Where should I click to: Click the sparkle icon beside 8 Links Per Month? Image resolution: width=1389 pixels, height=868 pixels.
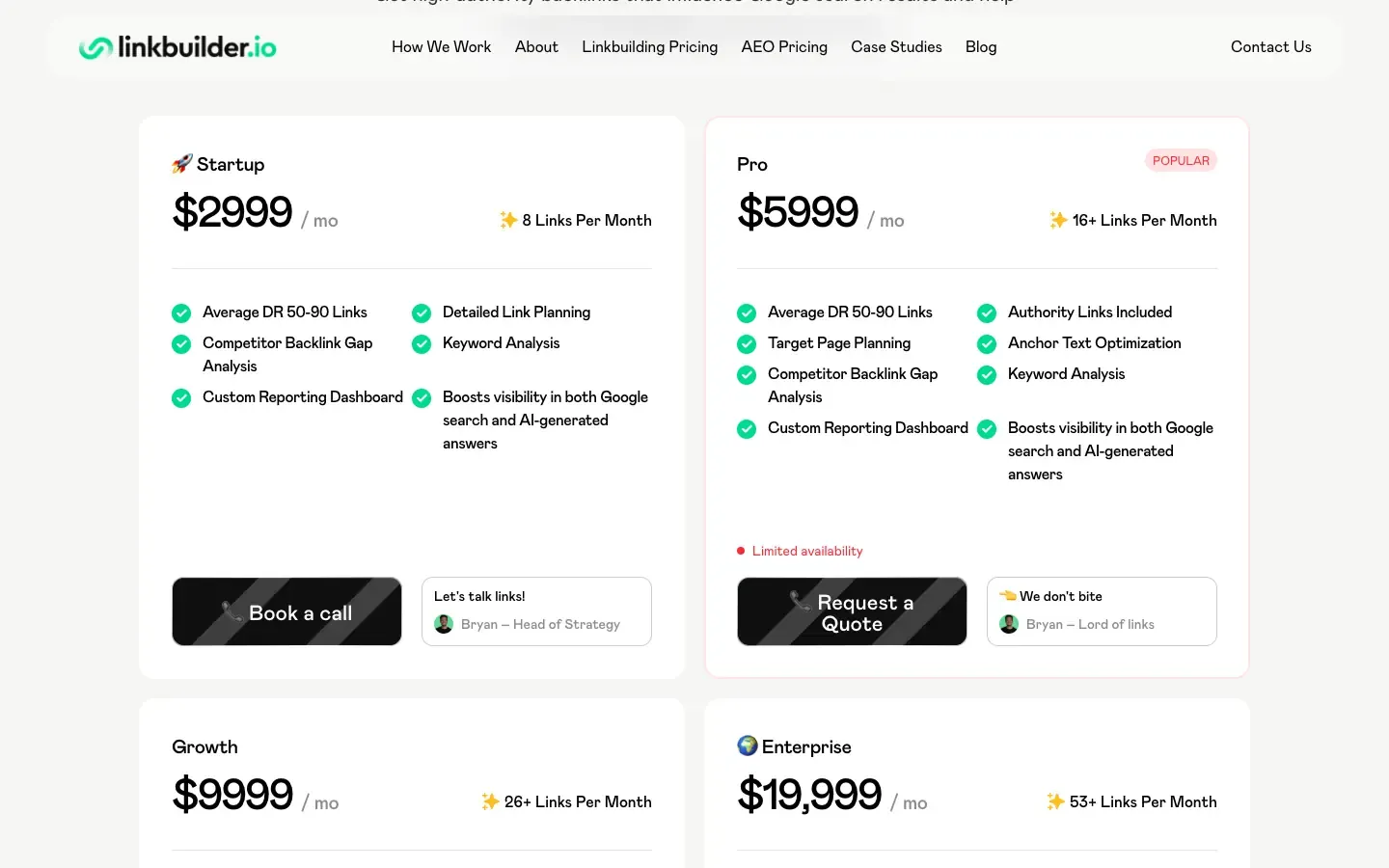pos(508,220)
